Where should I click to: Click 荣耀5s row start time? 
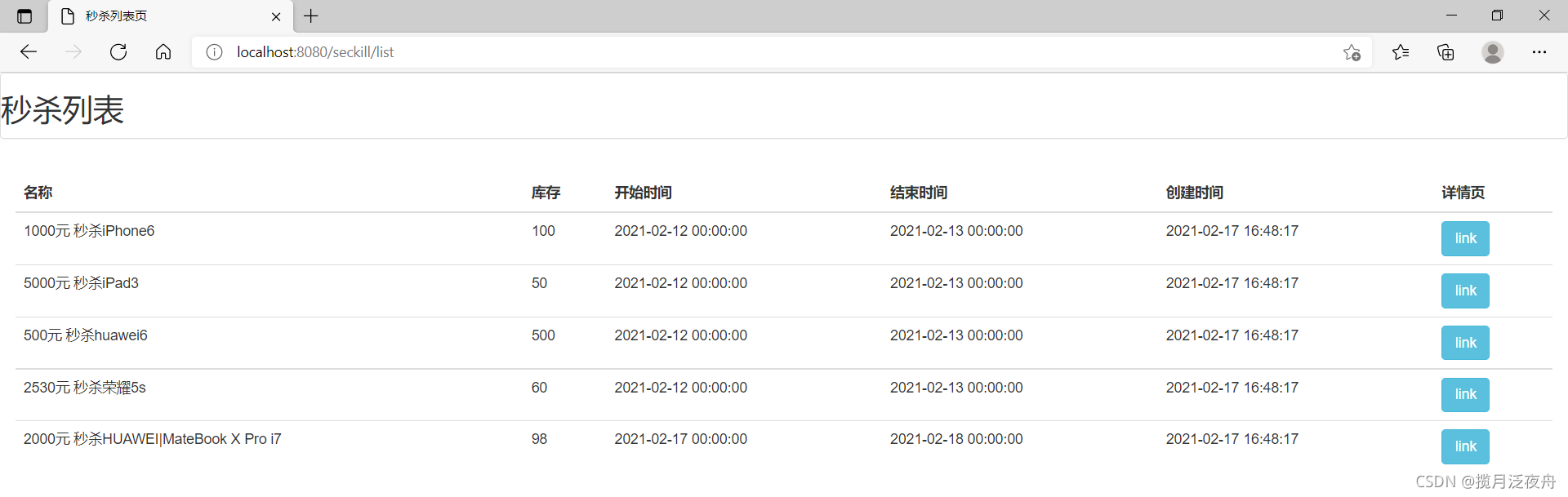click(x=680, y=388)
